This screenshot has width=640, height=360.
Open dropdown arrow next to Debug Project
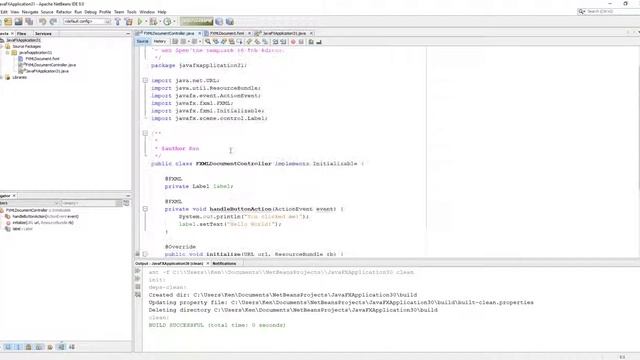click(x=160, y=22)
